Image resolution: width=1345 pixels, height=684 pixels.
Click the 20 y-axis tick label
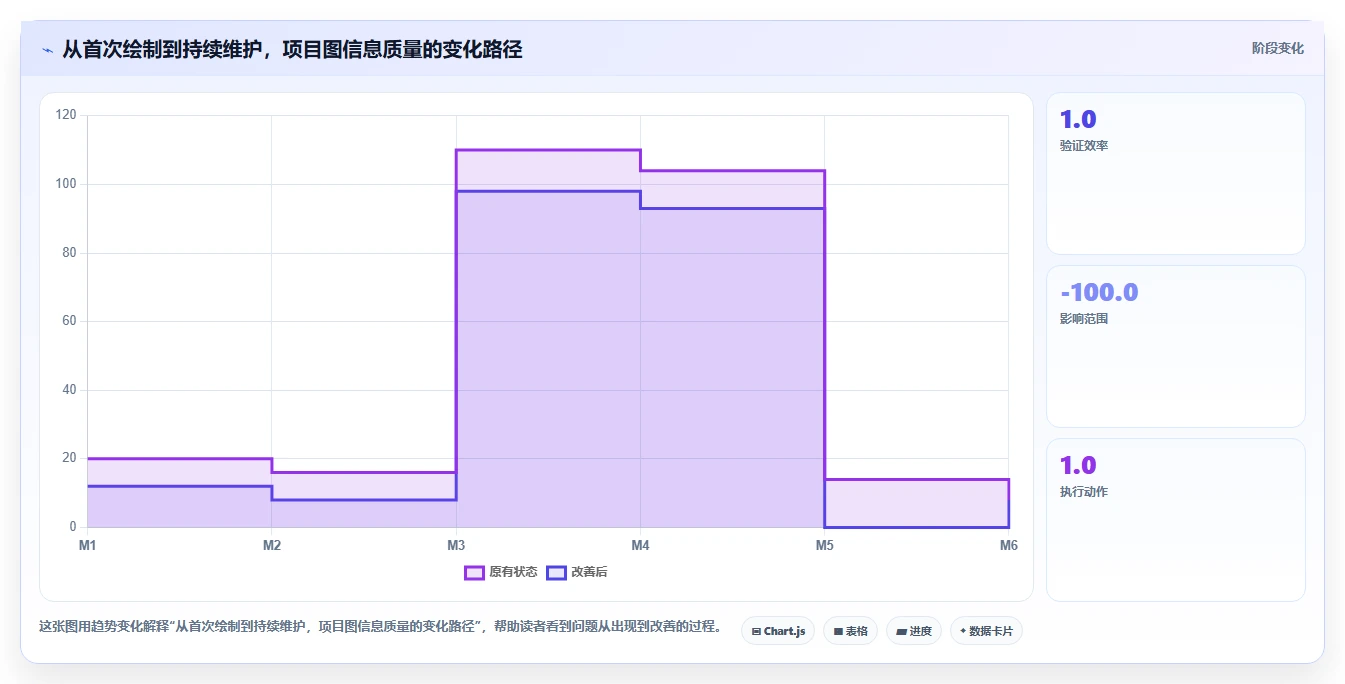click(69, 458)
